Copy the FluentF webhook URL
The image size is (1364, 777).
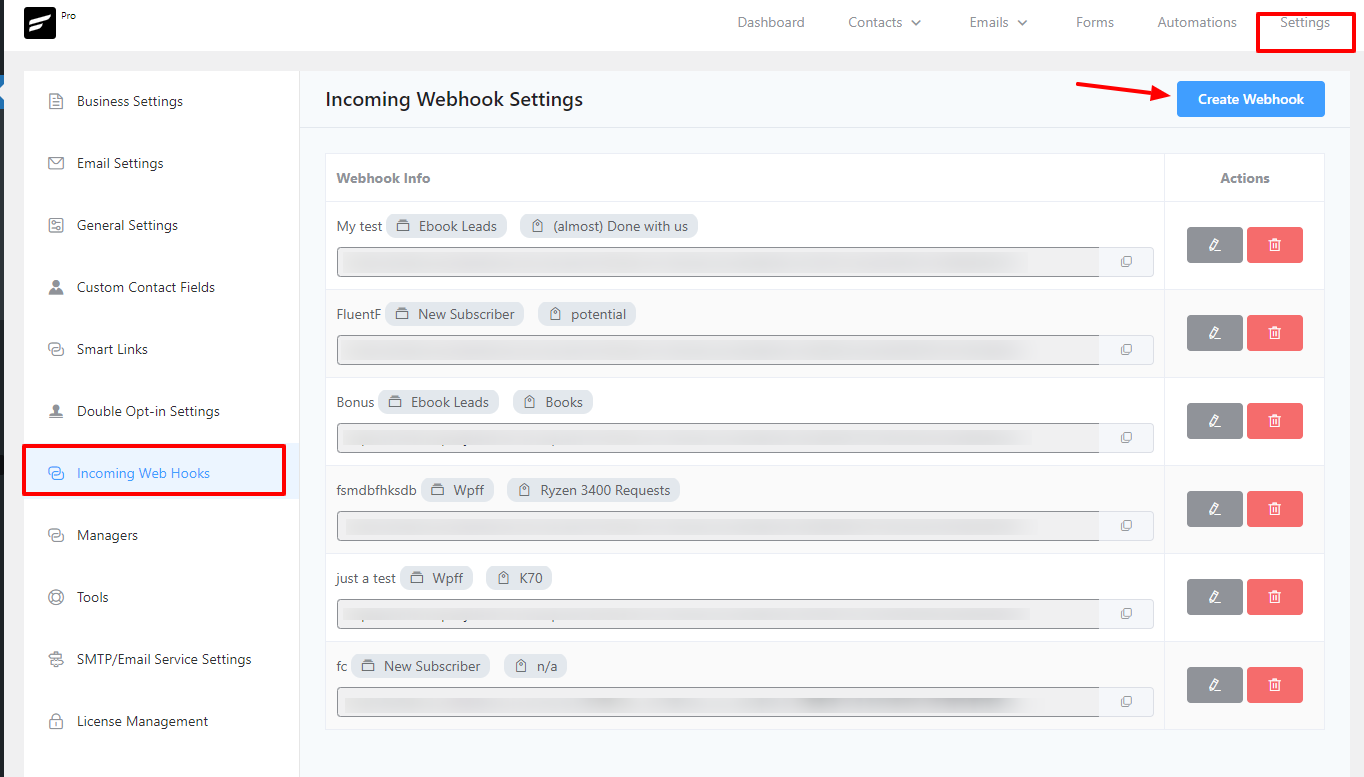tap(1126, 349)
